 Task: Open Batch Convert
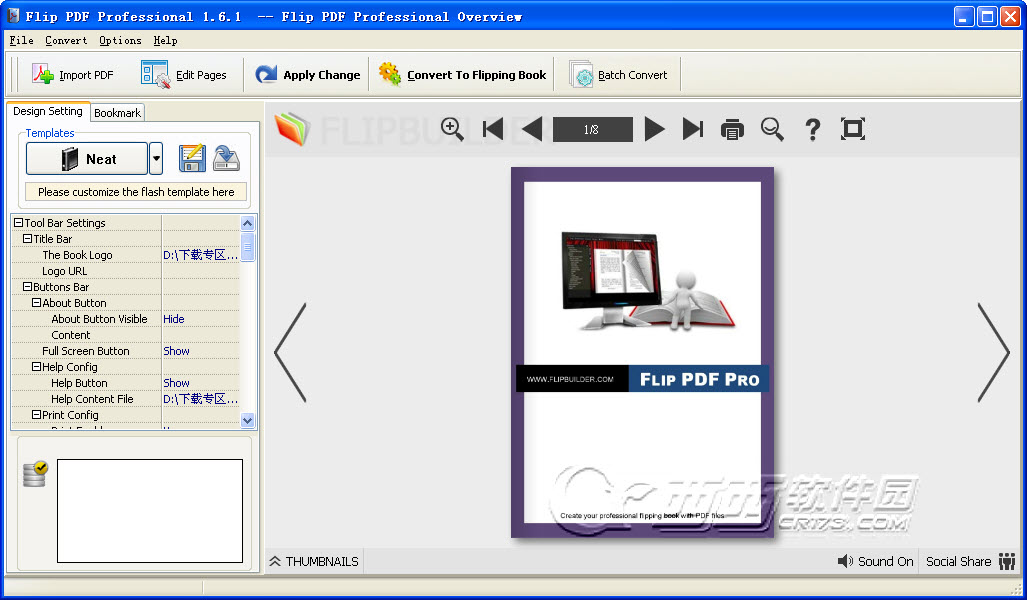[618, 75]
